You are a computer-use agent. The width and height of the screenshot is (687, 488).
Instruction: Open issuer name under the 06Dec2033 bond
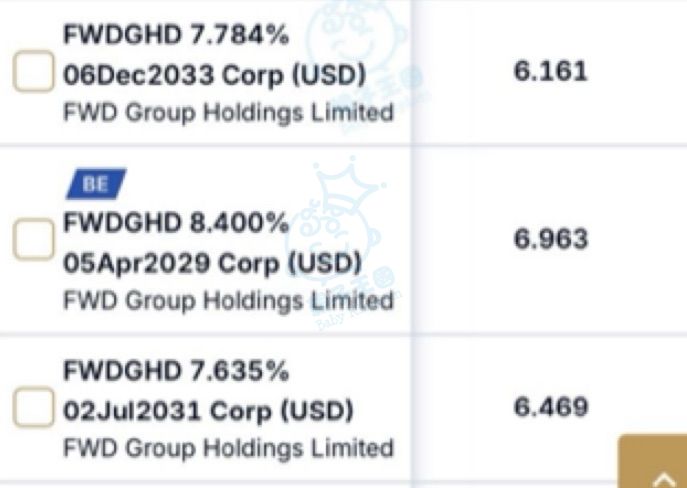tap(229, 113)
